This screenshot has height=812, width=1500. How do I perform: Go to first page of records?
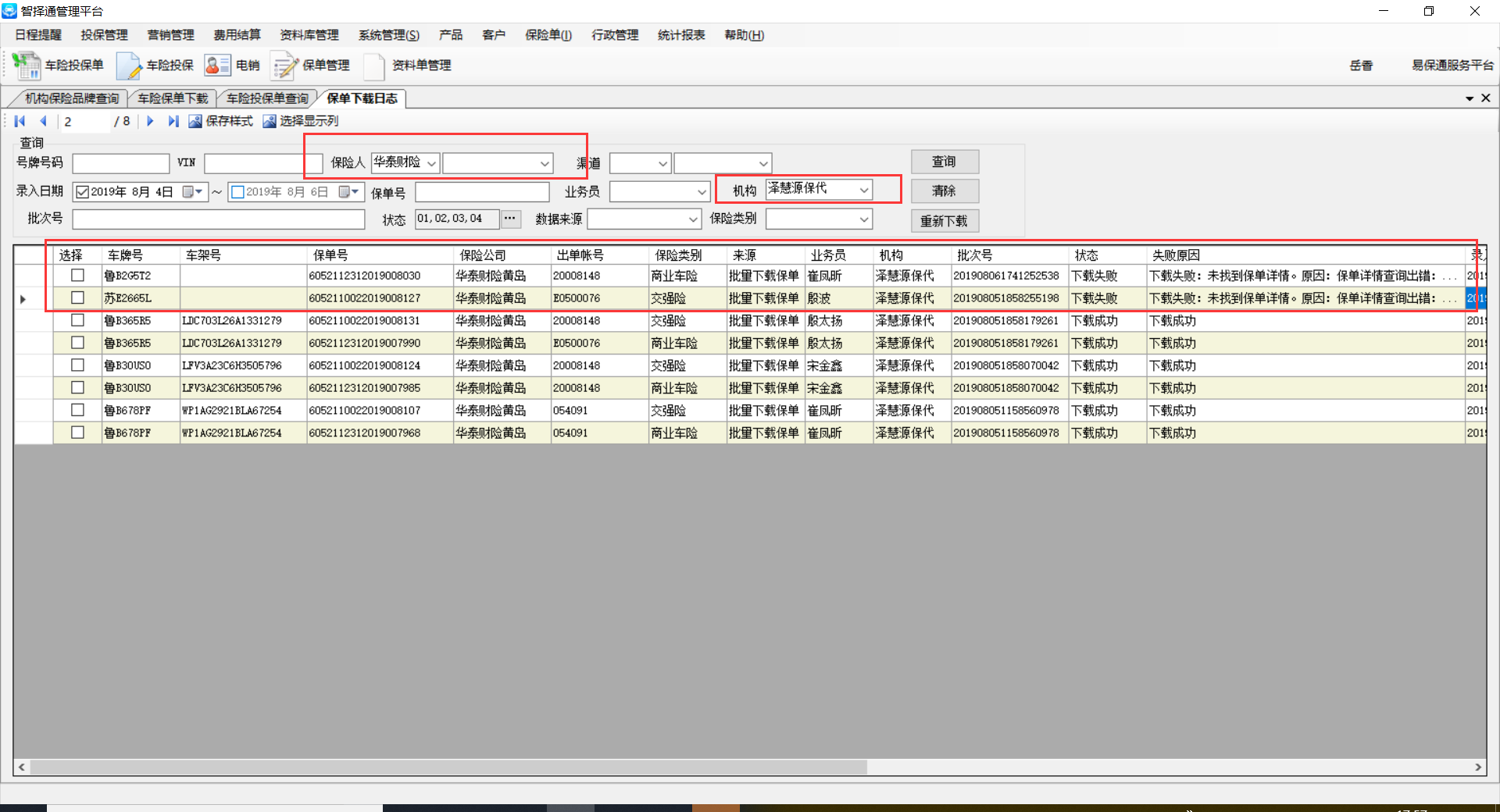[20, 121]
